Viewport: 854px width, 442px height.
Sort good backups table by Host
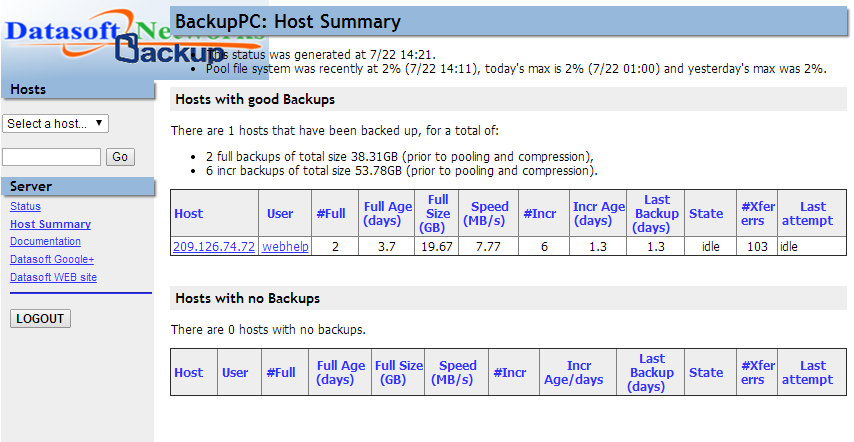coord(188,213)
